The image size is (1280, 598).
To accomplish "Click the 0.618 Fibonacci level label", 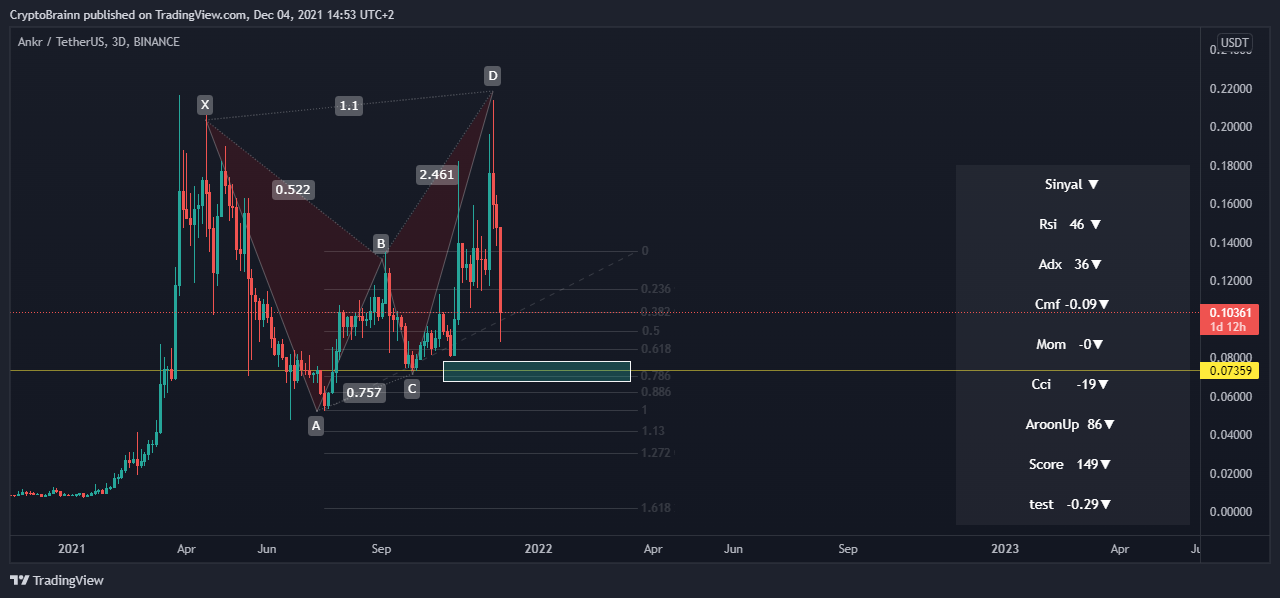I will tap(656, 349).
